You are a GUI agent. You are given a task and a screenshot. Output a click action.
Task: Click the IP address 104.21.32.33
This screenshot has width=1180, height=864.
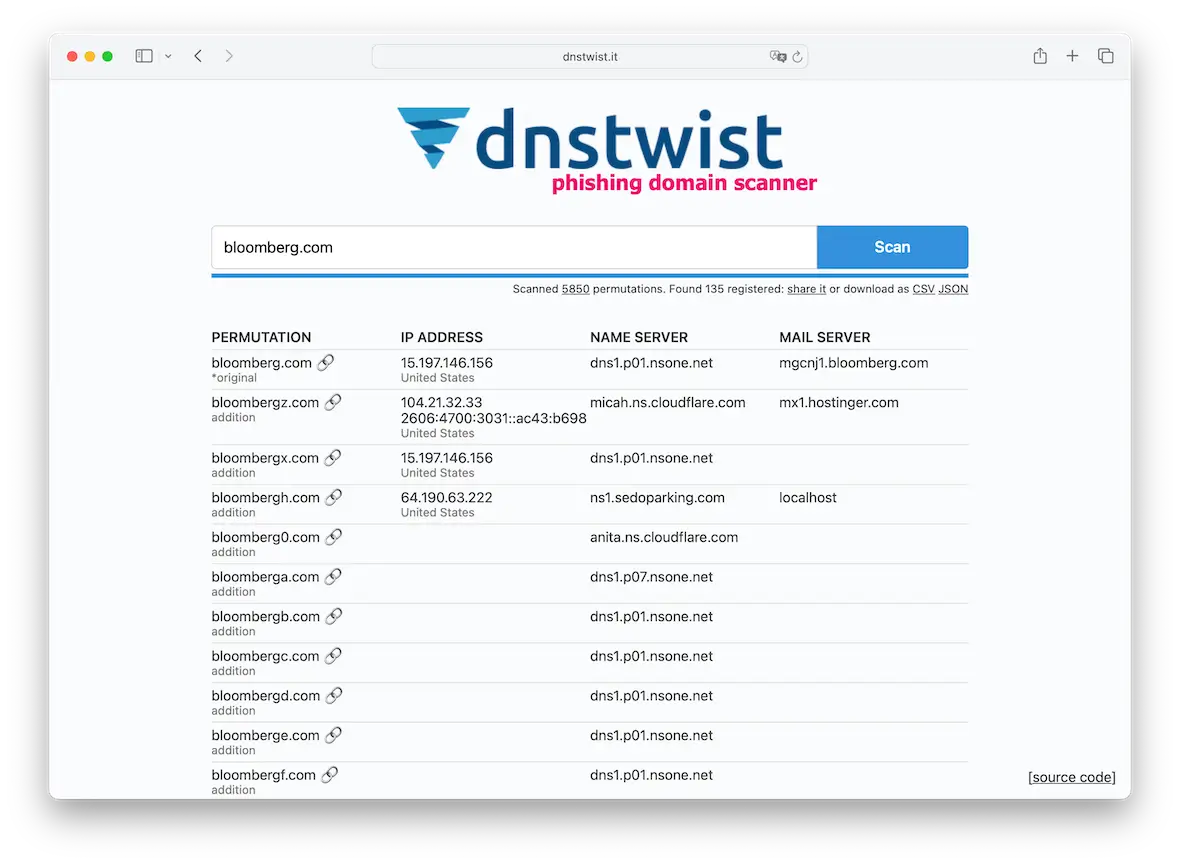click(x=441, y=403)
